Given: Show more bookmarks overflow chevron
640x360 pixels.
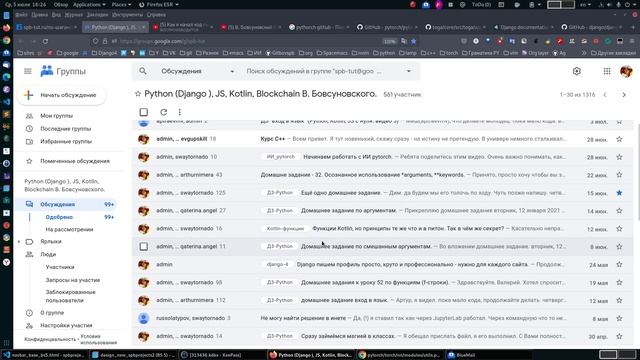Looking at the screenshot, I should click(584, 53).
